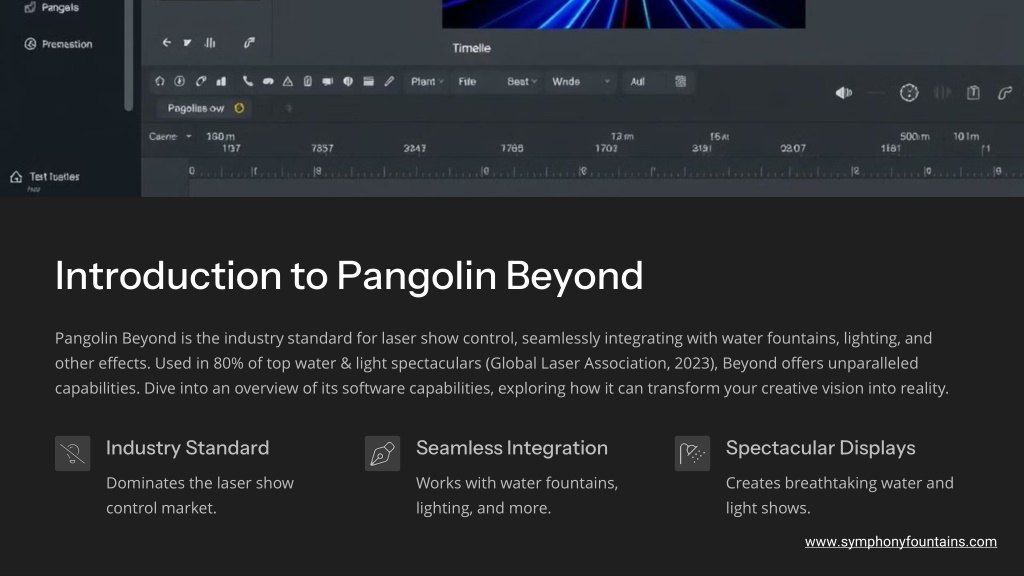The height and width of the screenshot is (576, 1024).
Task: Click the 'Introduction to Pangolin Beyond' heading
Action: click(x=349, y=276)
